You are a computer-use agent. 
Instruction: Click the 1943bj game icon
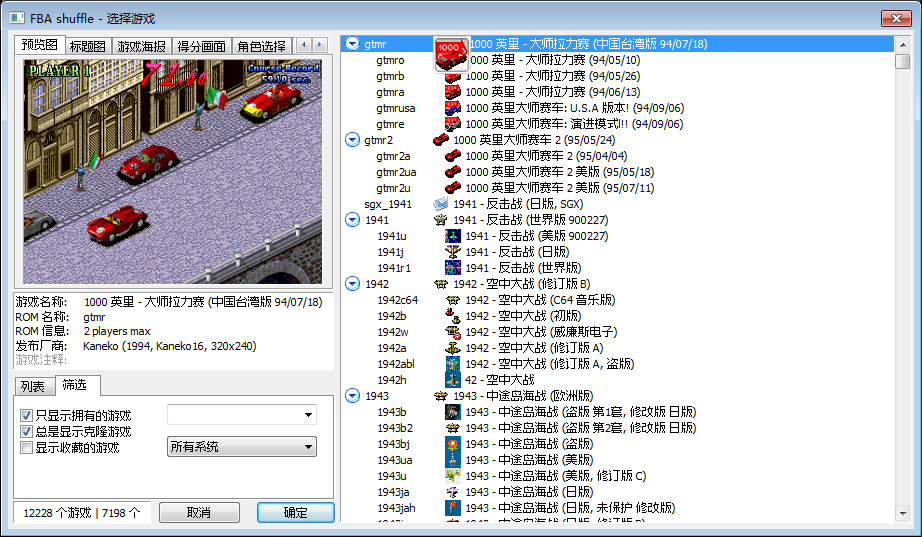pos(452,444)
